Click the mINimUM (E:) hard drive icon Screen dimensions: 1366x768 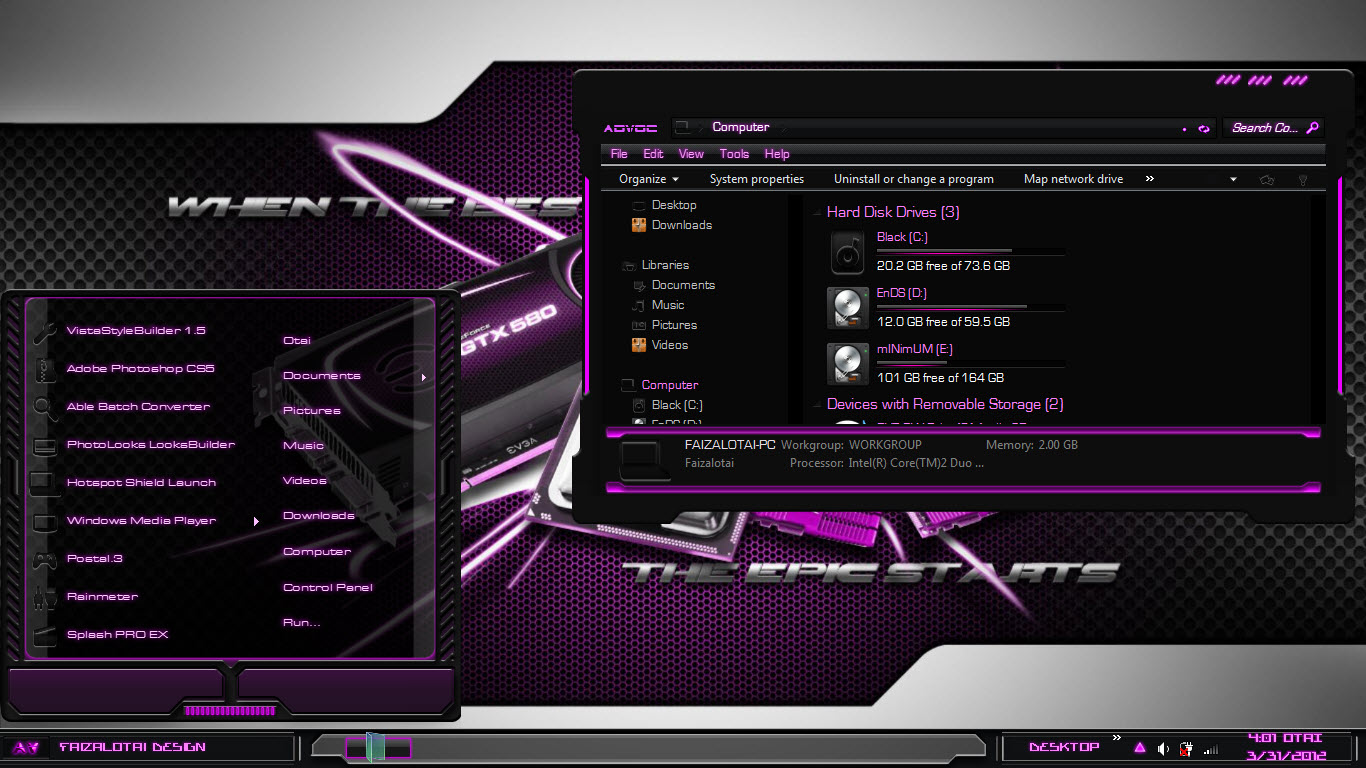click(x=848, y=364)
